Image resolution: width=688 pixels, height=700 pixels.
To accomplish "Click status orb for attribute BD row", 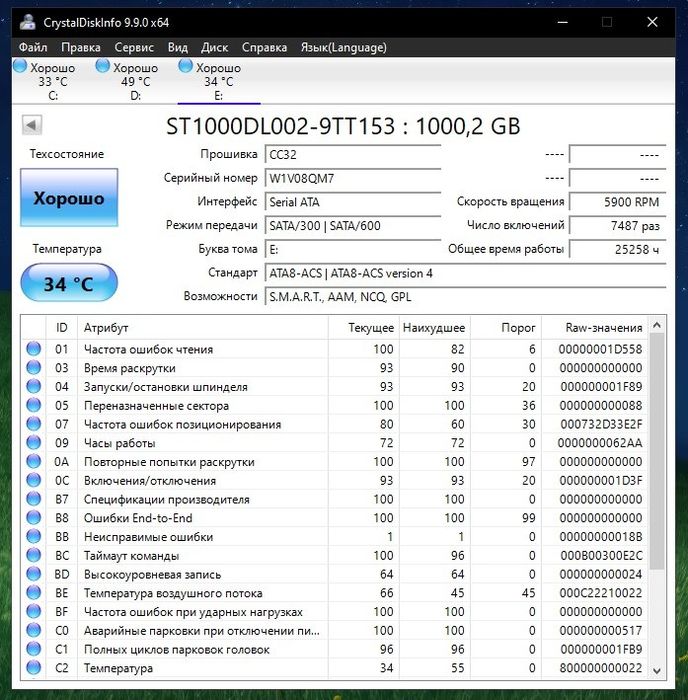I will click(x=33, y=574).
